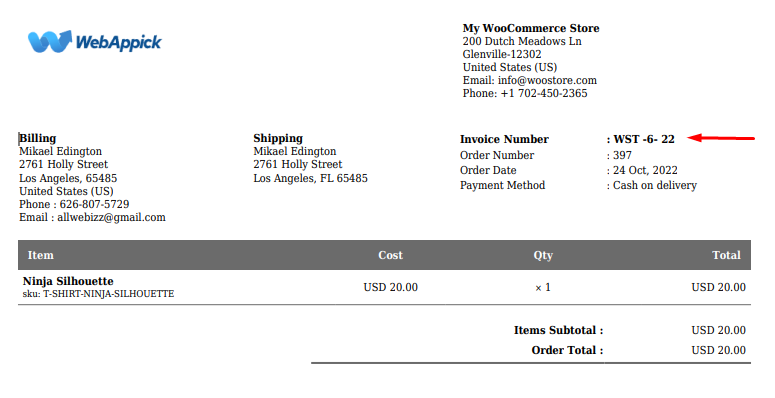Click the Cash on delivery payment method
This screenshot has height=398, width=775.
point(655,185)
